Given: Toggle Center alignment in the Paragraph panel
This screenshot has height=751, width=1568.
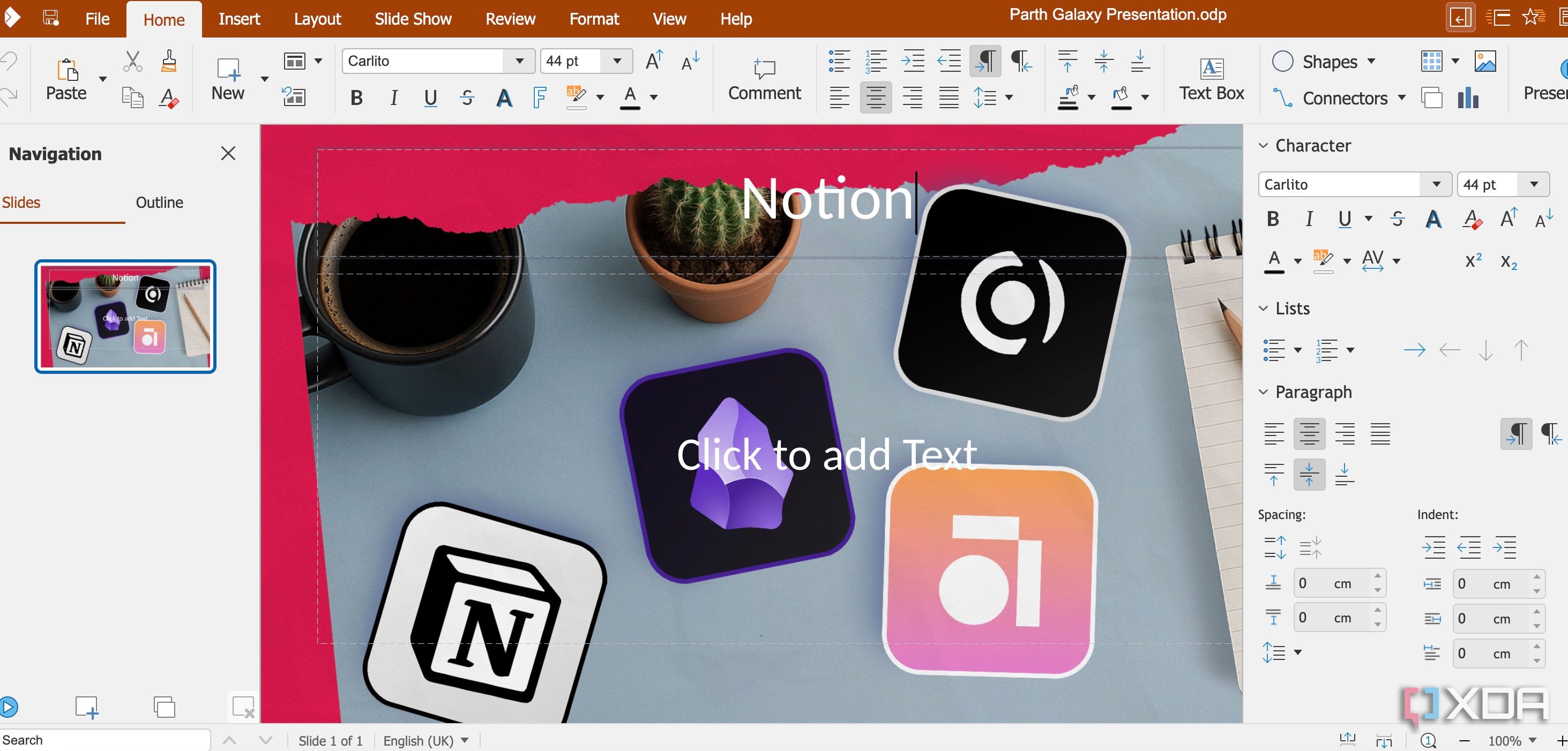Looking at the screenshot, I should [1309, 434].
